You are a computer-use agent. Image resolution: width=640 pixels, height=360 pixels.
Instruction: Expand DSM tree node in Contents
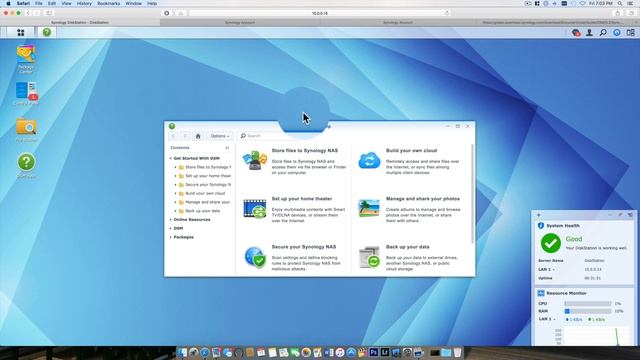171,229
